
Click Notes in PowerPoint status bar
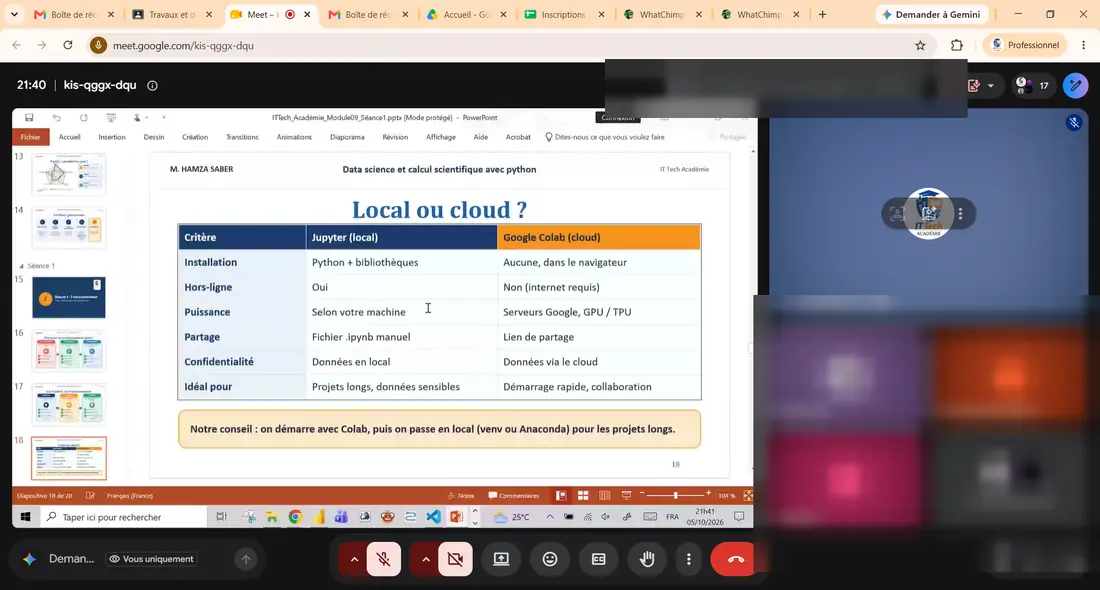(x=461, y=496)
